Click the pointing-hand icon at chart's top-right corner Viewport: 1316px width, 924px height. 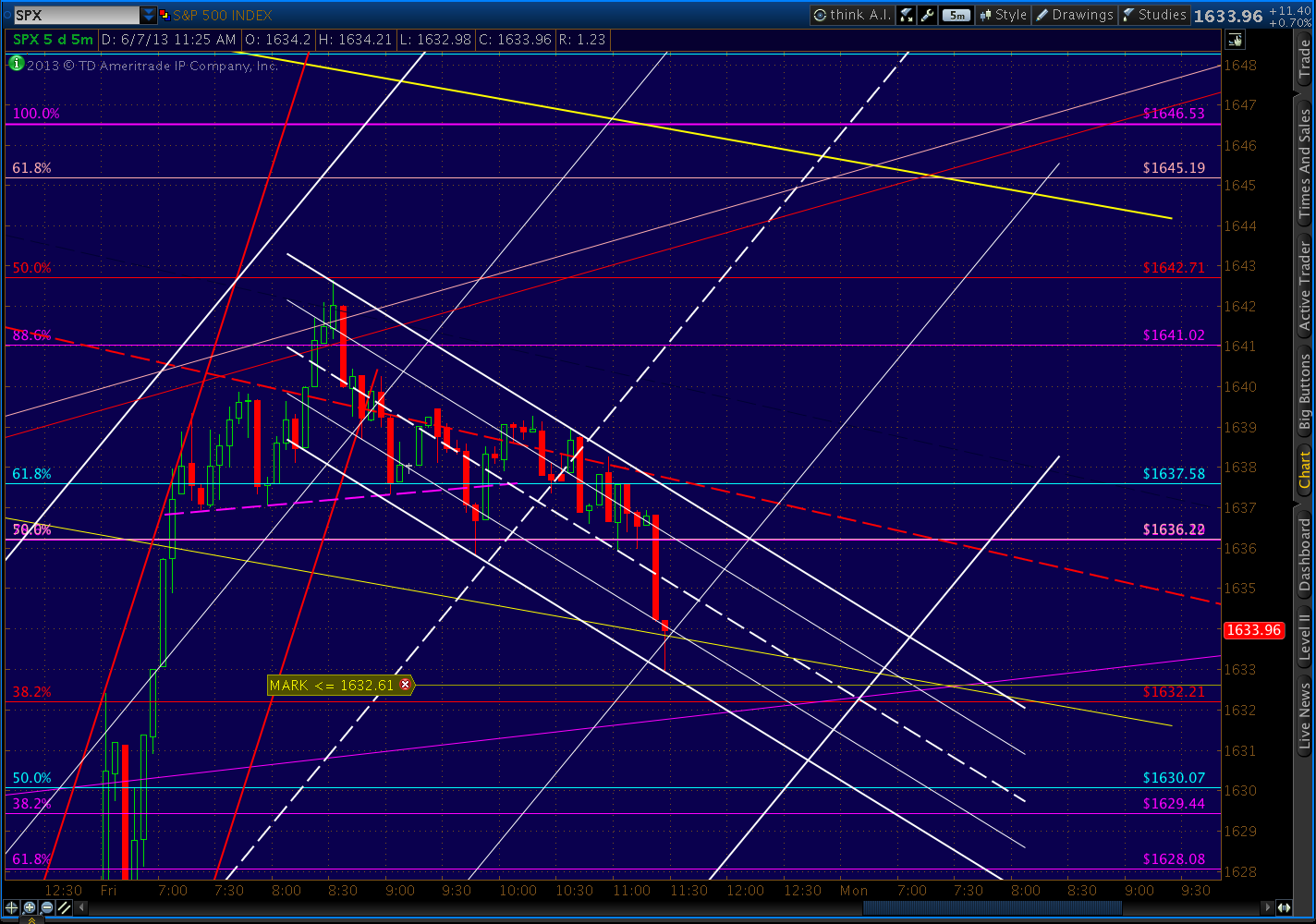click(x=1235, y=40)
